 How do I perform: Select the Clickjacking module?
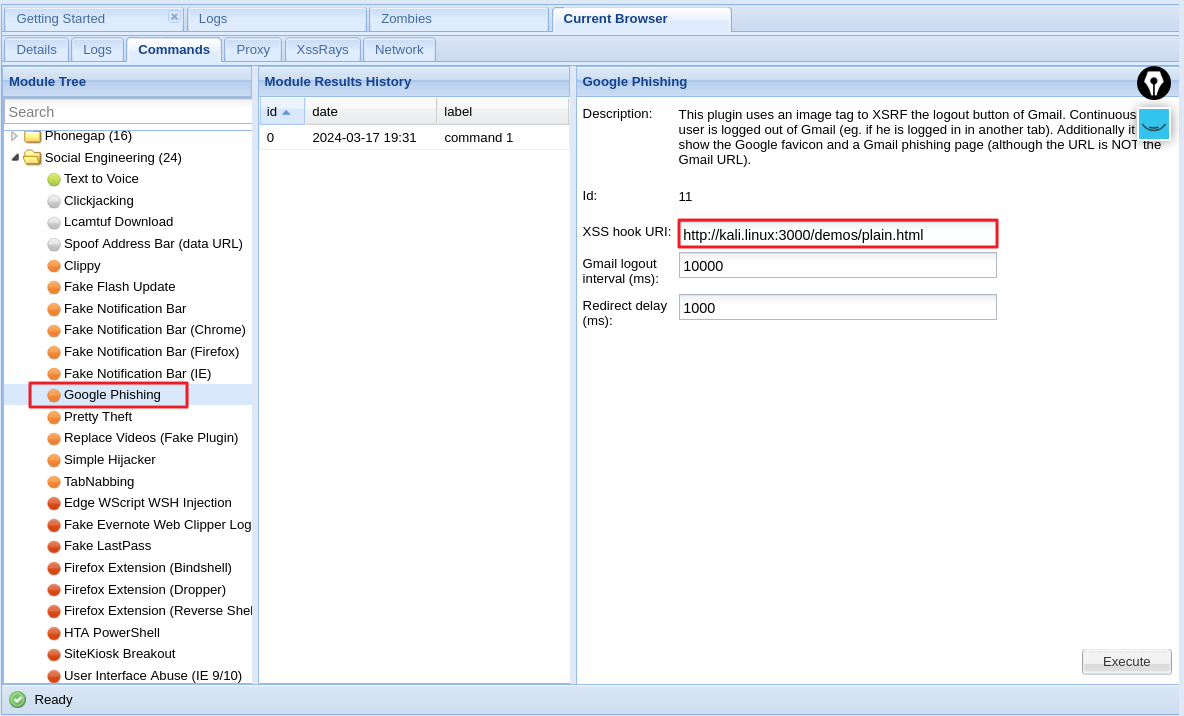pyautogui.click(x=99, y=201)
